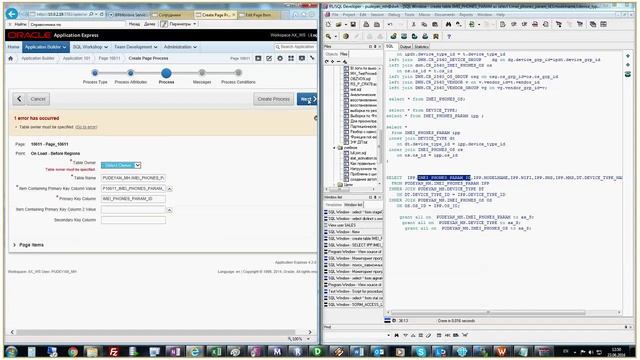The image size is (640, 360).
Task: Open the Параметры dropdown in find bar
Action: [x=179, y=24]
